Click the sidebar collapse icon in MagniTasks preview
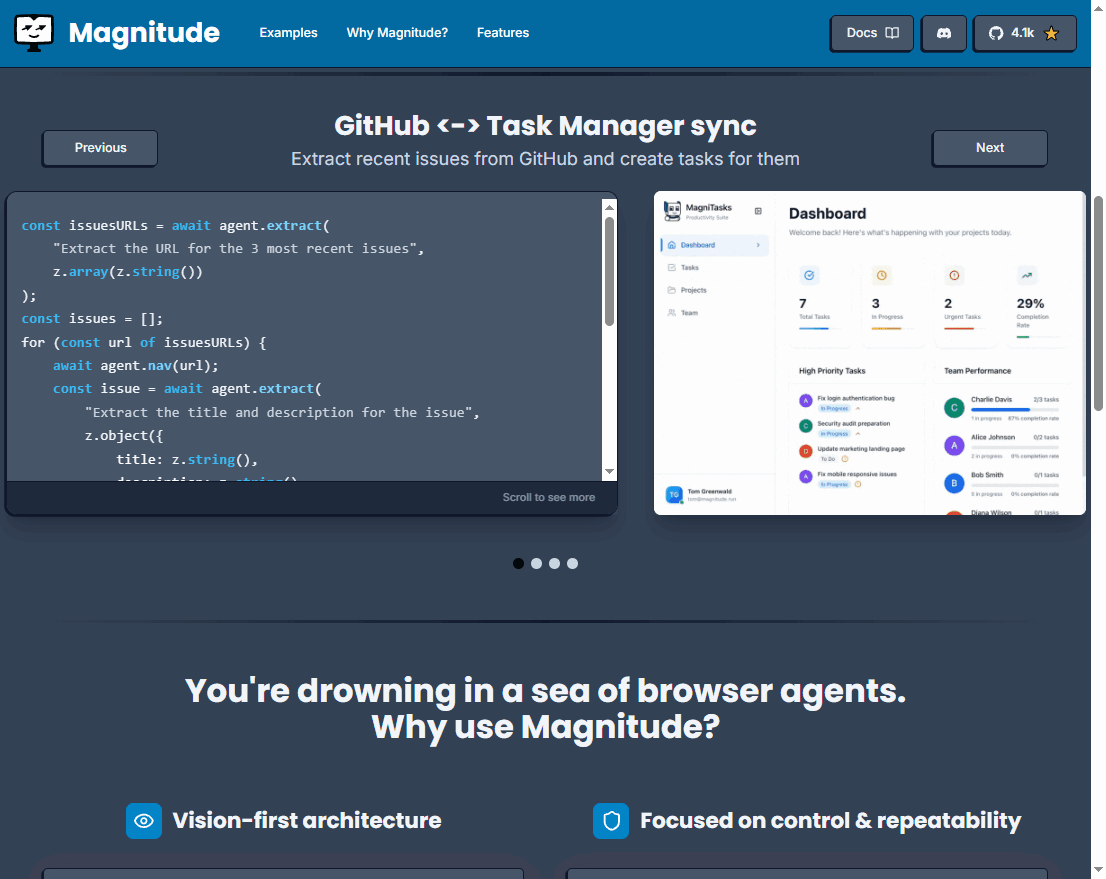This screenshot has height=879, width=1106. (x=758, y=211)
